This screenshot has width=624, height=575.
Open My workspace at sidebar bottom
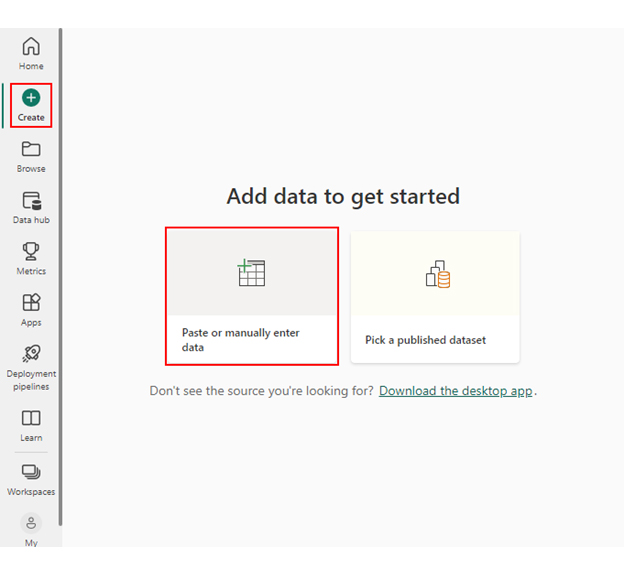click(31, 530)
